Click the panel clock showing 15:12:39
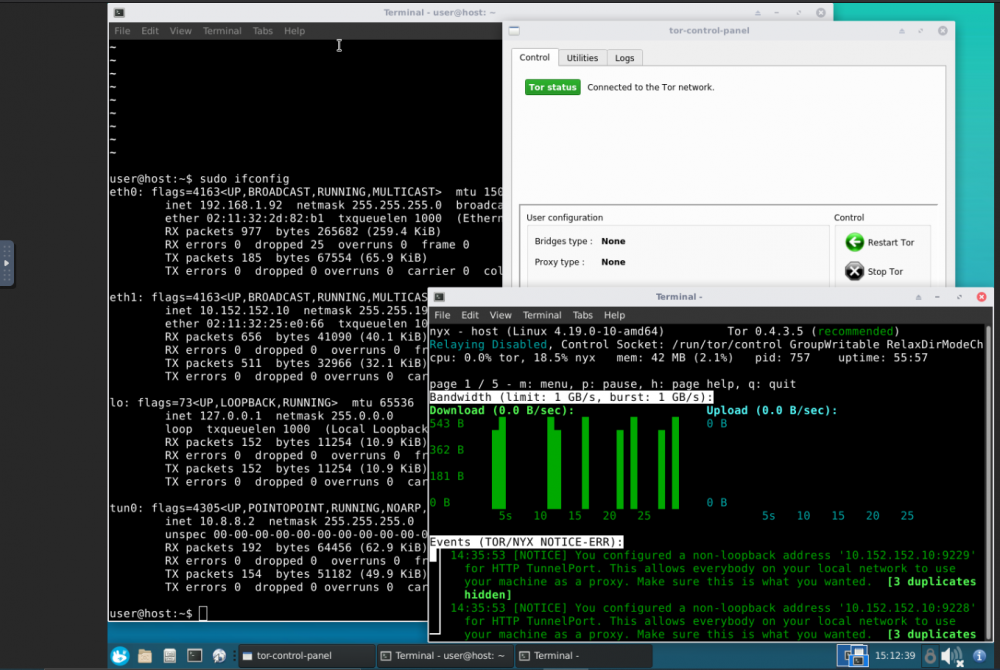The height and width of the screenshot is (670, 1000). (x=893, y=656)
